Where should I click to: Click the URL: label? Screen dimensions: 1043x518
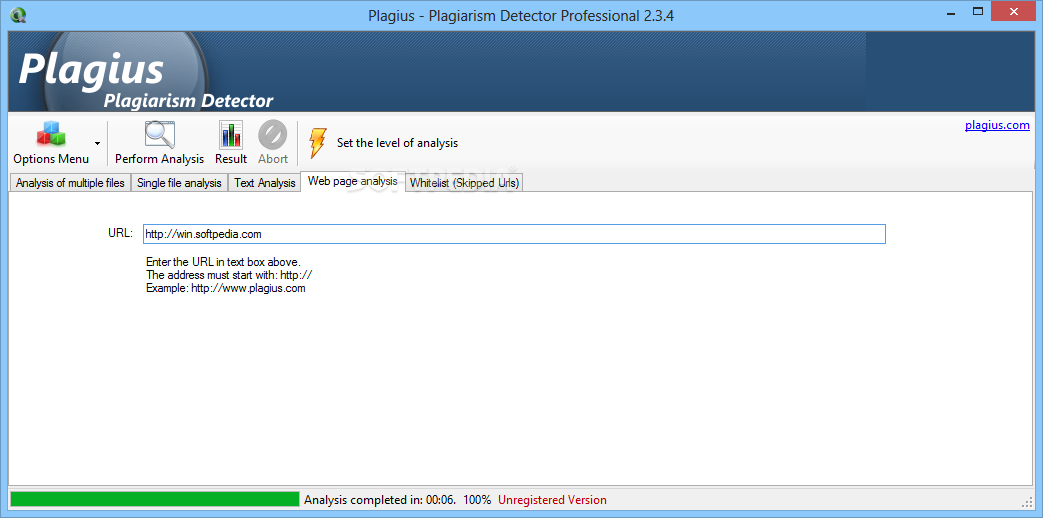pos(120,233)
